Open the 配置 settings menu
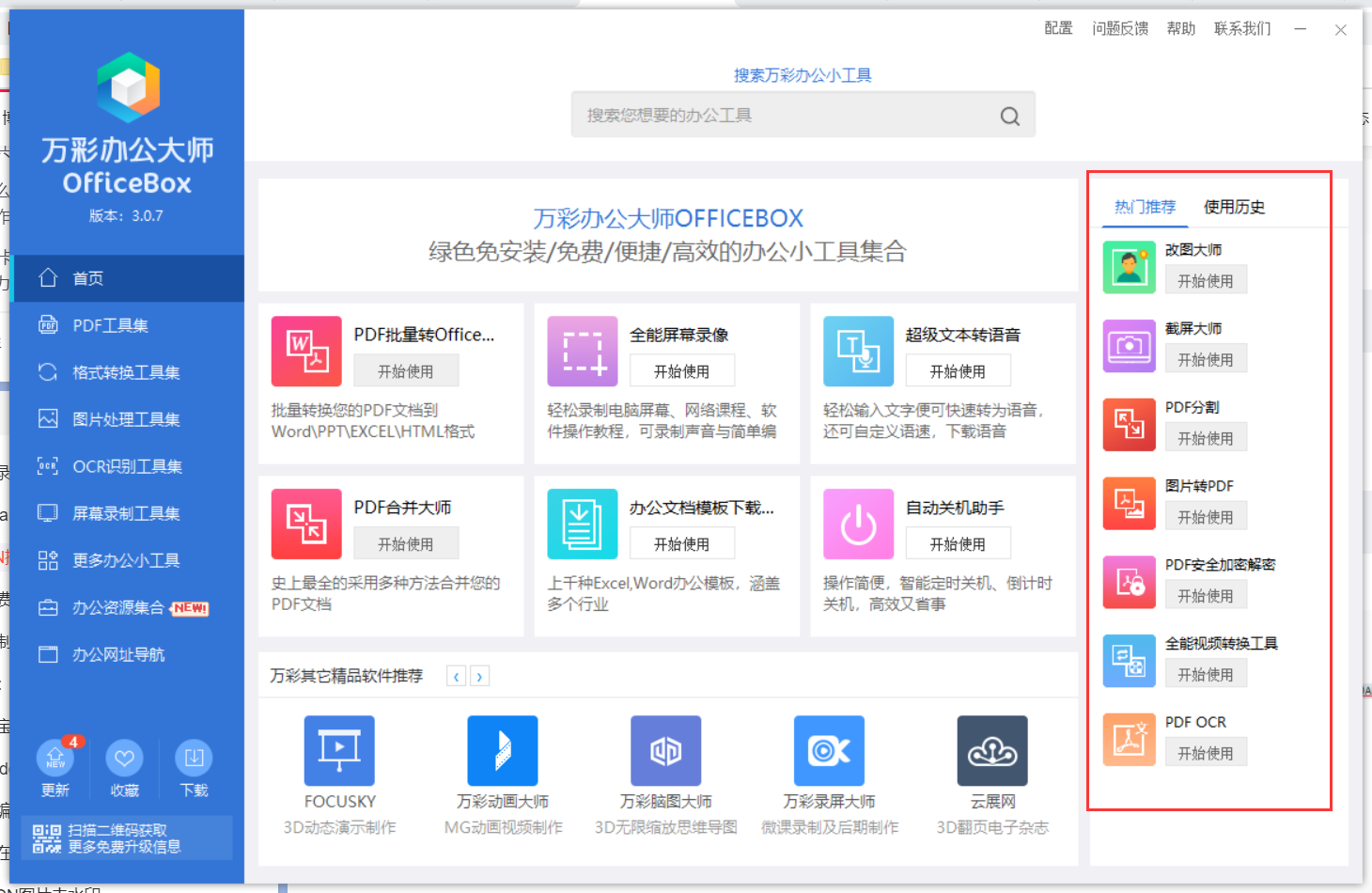This screenshot has width=1372, height=893. (x=1058, y=28)
